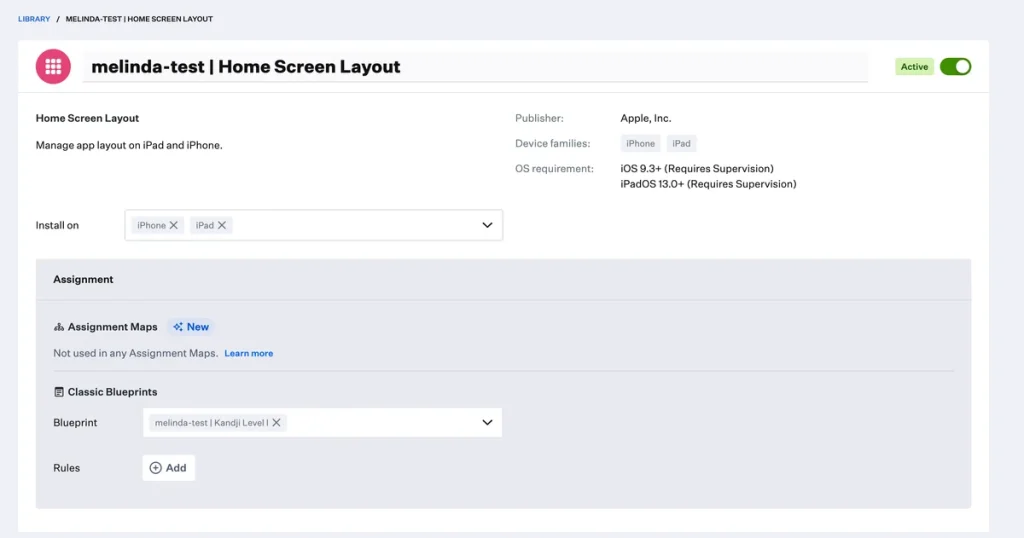Click the Classic Blueprints heading label

[x=112, y=392]
